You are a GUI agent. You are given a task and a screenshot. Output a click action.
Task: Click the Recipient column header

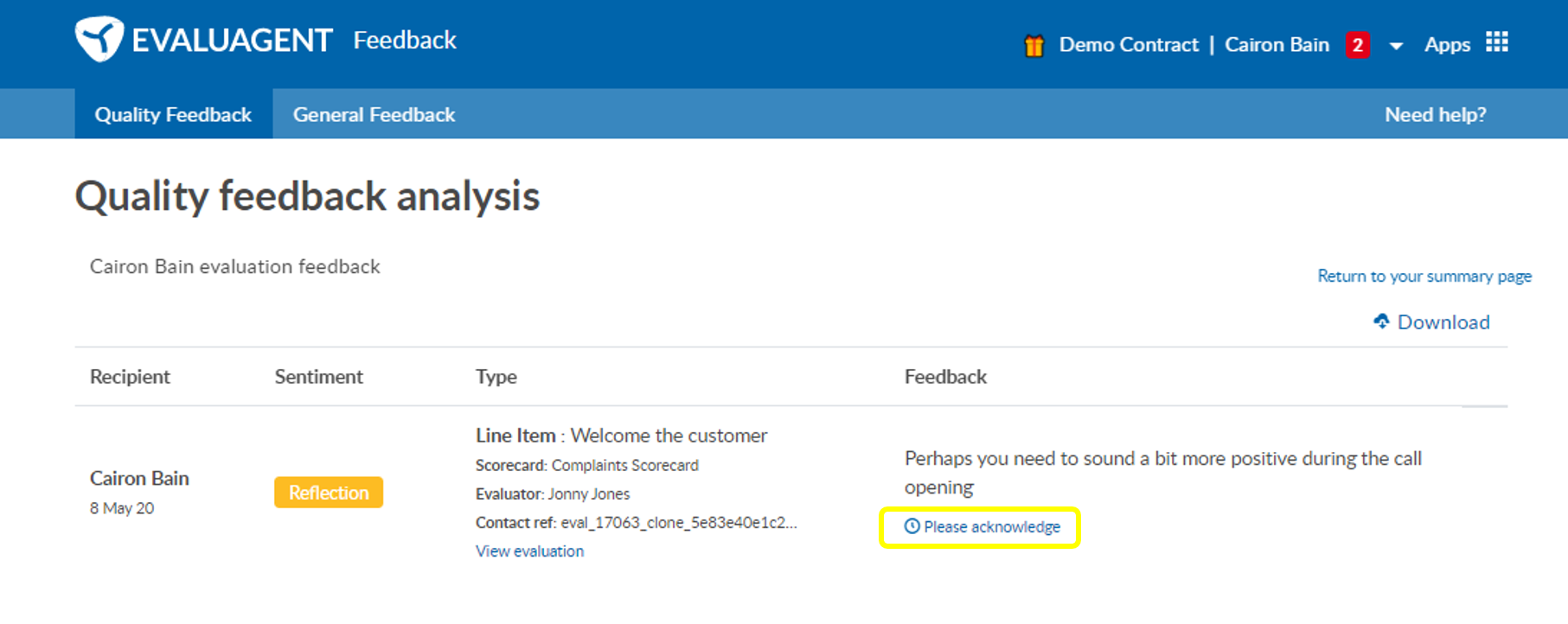[x=130, y=376]
